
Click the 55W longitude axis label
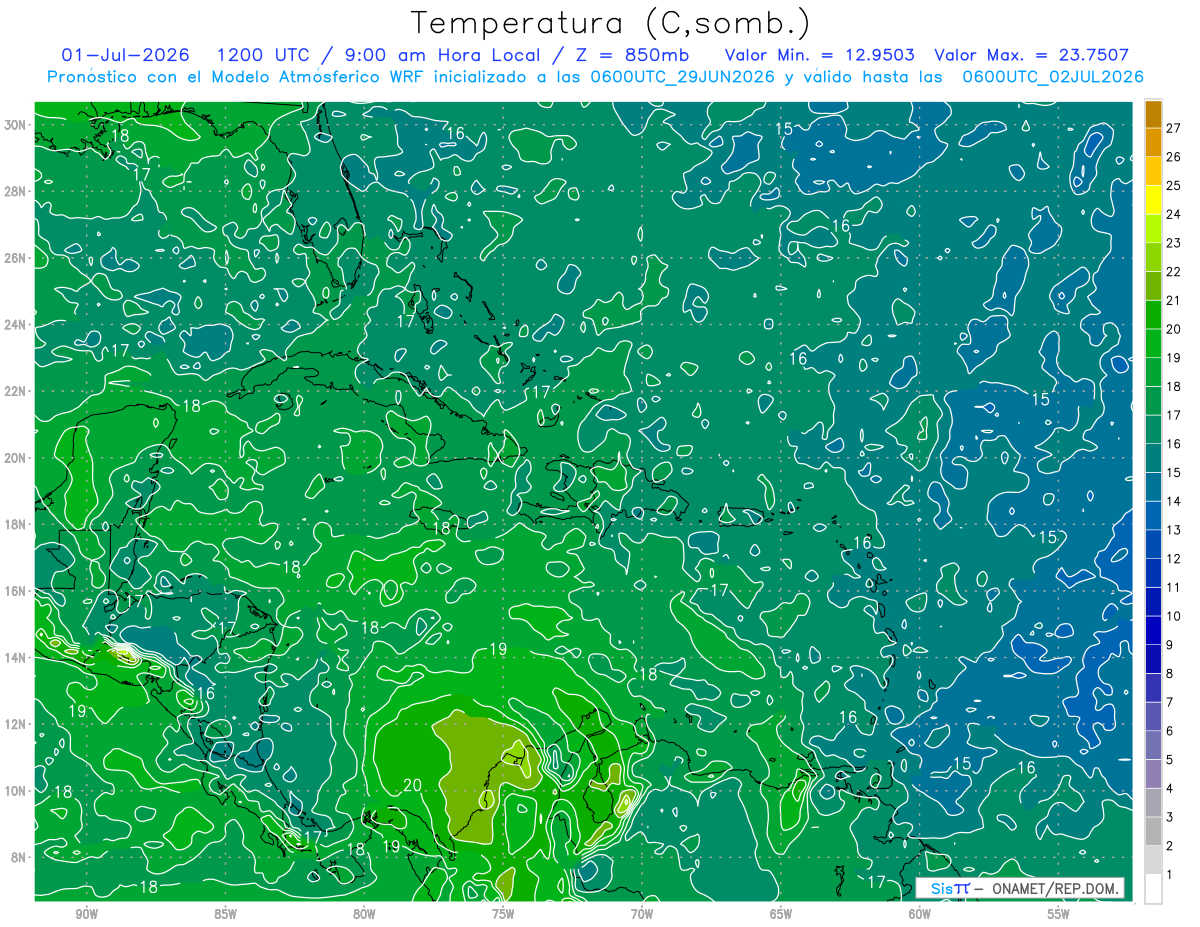1058,914
